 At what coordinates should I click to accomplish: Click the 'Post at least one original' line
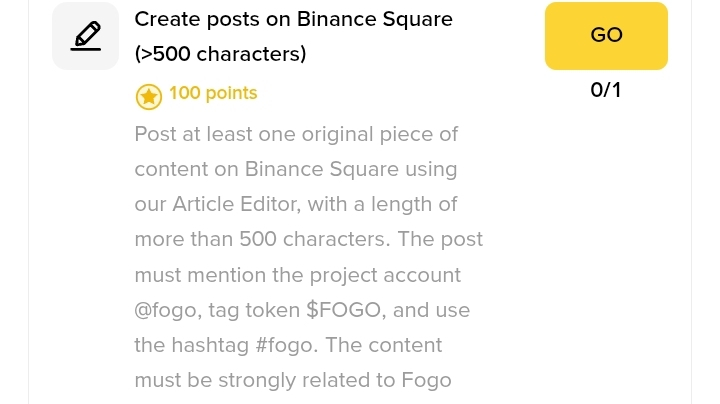pos(282,134)
